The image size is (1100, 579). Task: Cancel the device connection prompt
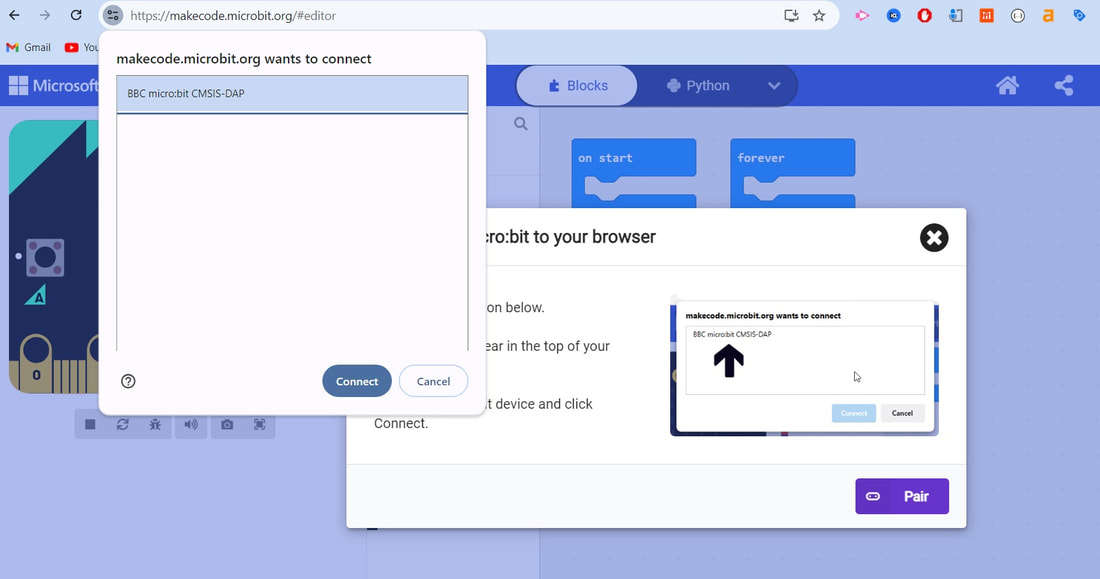(433, 381)
